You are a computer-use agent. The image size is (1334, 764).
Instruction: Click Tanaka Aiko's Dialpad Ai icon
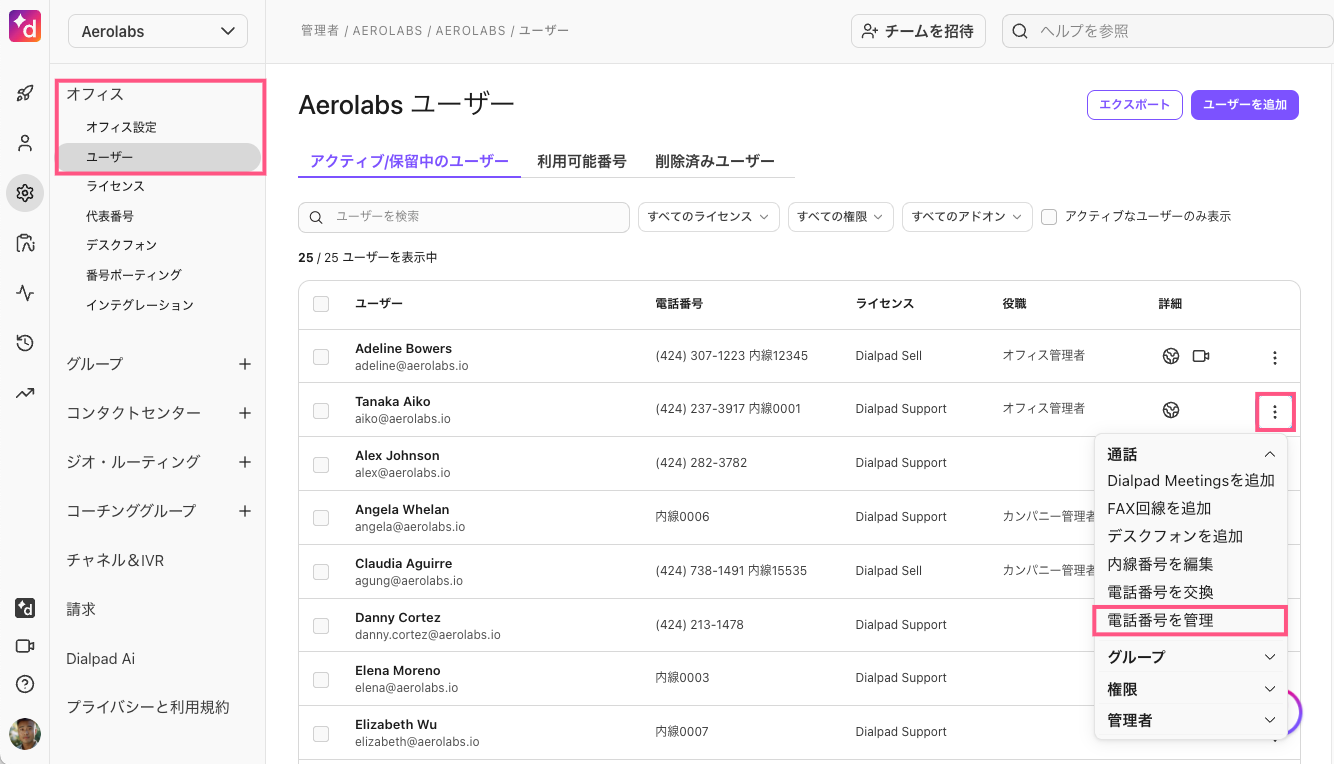pyautogui.click(x=1170, y=409)
